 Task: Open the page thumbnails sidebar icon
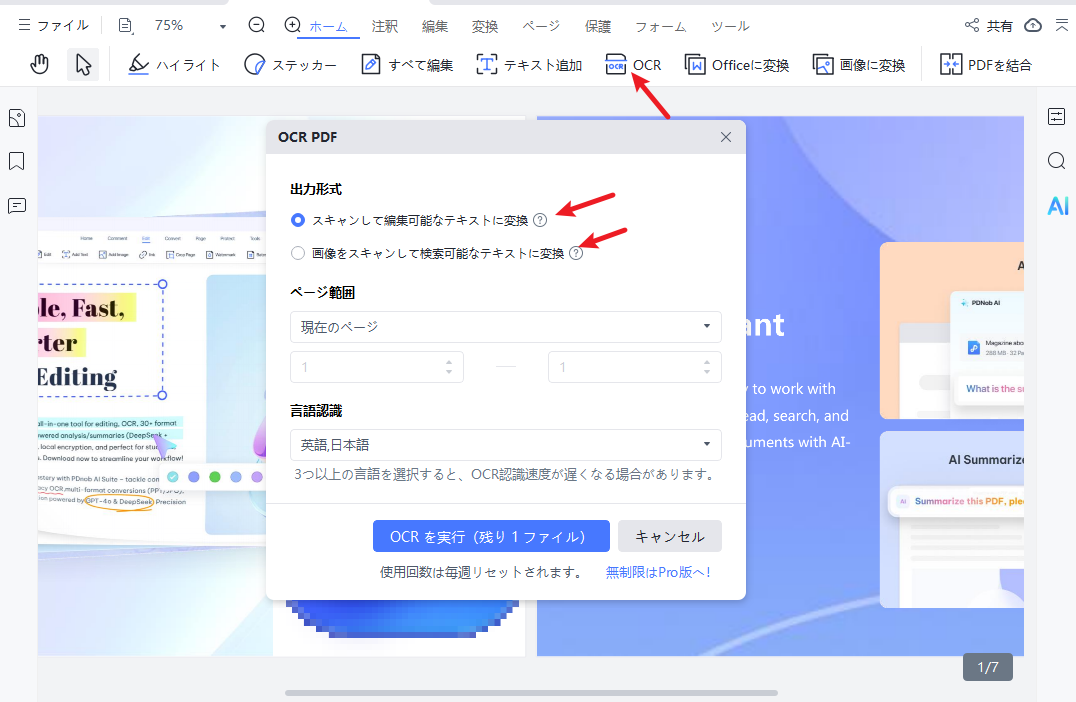tap(17, 118)
